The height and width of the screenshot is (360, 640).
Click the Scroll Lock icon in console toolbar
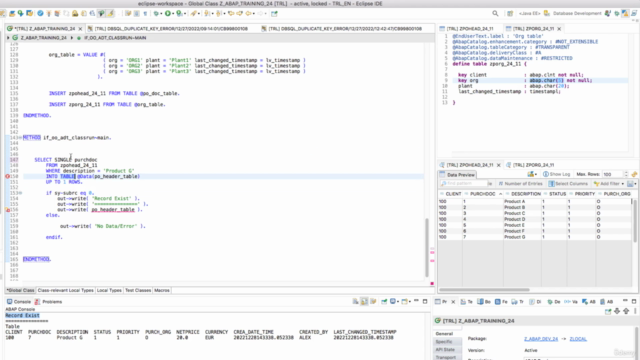tap(364, 302)
